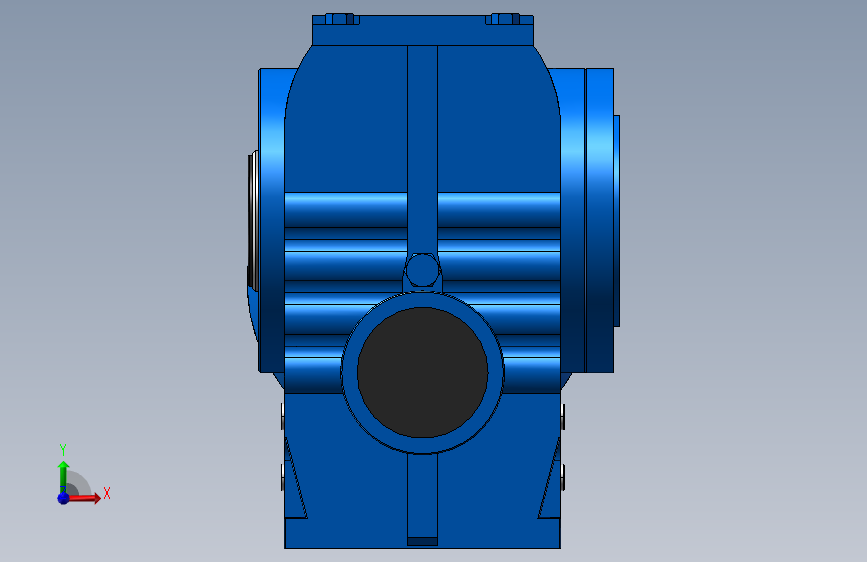The width and height of the screenshot is (867, 562).
Task: Select the top-left mounting bolt head
Action: click(x=340, y=19)
